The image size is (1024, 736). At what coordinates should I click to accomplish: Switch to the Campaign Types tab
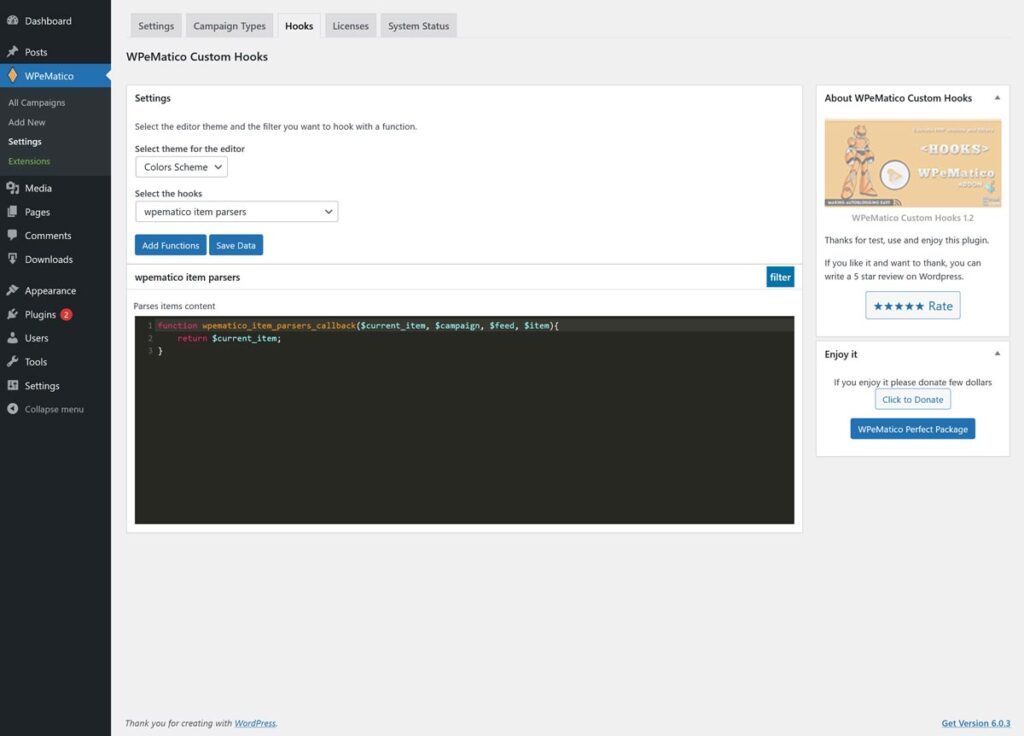[229, 26]
